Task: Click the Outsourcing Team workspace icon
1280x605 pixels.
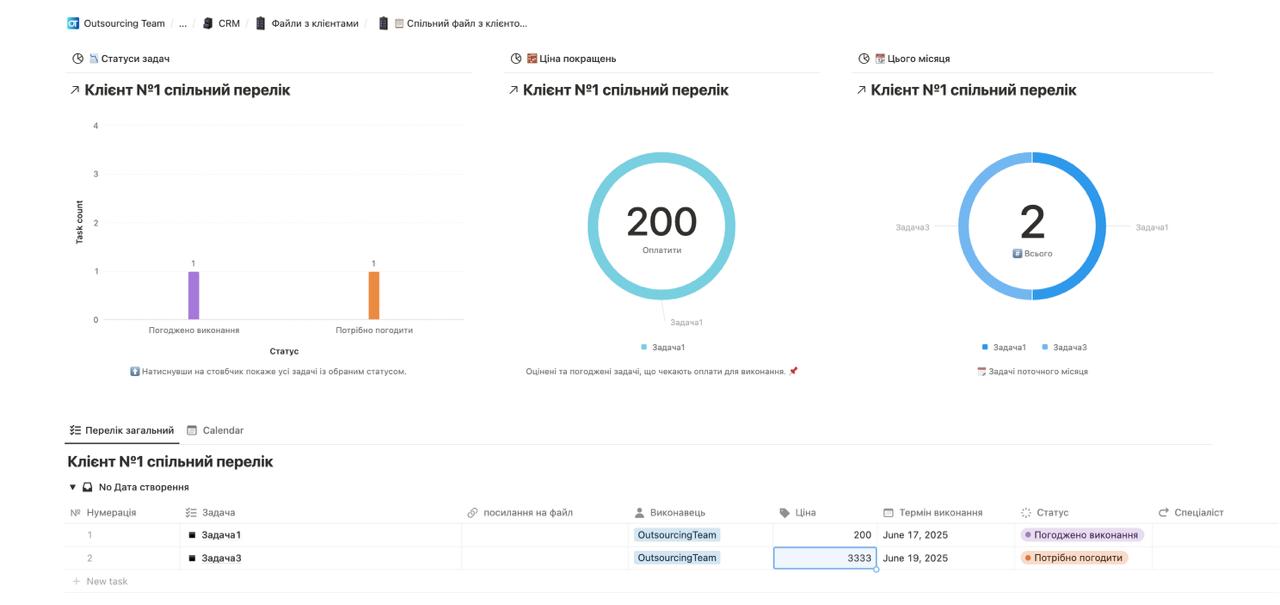Action: click(73, 23)
